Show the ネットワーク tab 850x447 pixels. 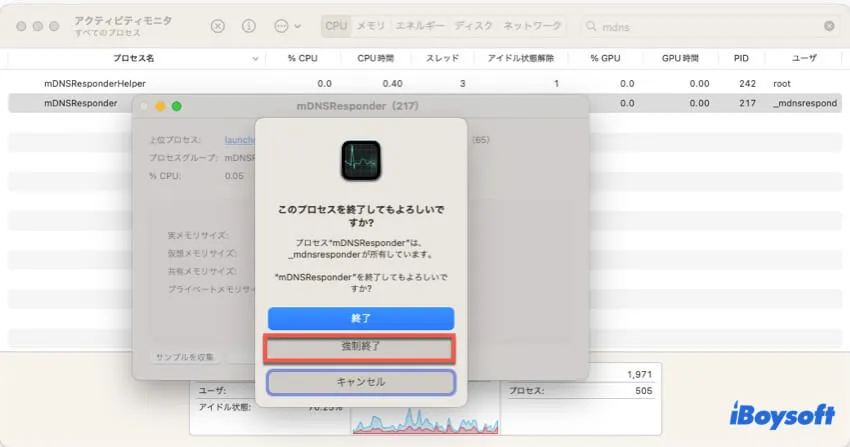(x=531, y=26)
